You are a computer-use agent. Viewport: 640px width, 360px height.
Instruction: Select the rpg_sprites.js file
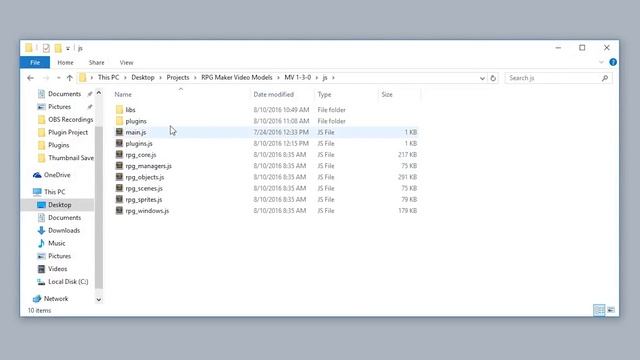[144, 200]
